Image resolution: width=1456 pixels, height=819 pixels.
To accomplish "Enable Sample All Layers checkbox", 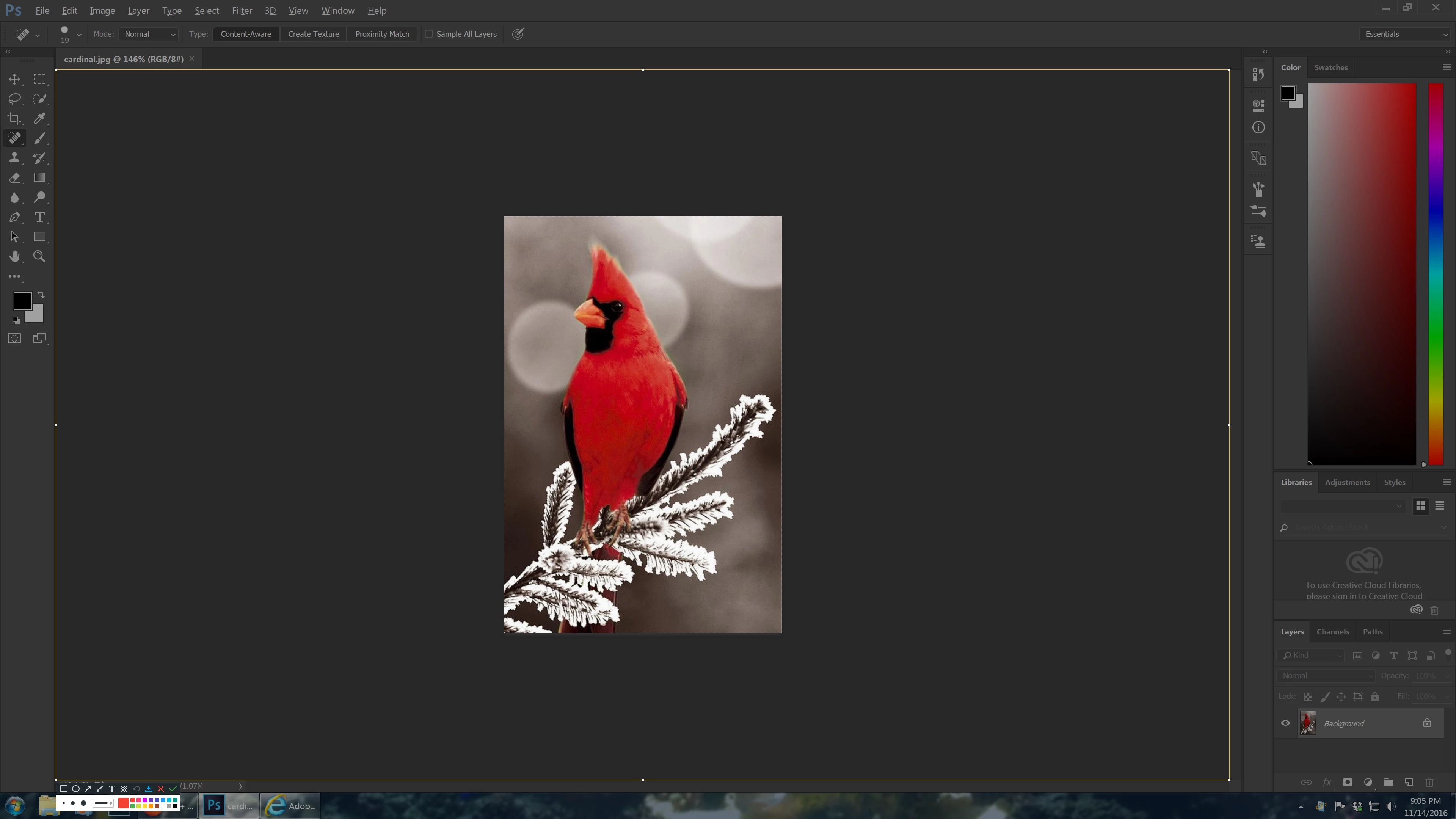I will pos(429,34).
